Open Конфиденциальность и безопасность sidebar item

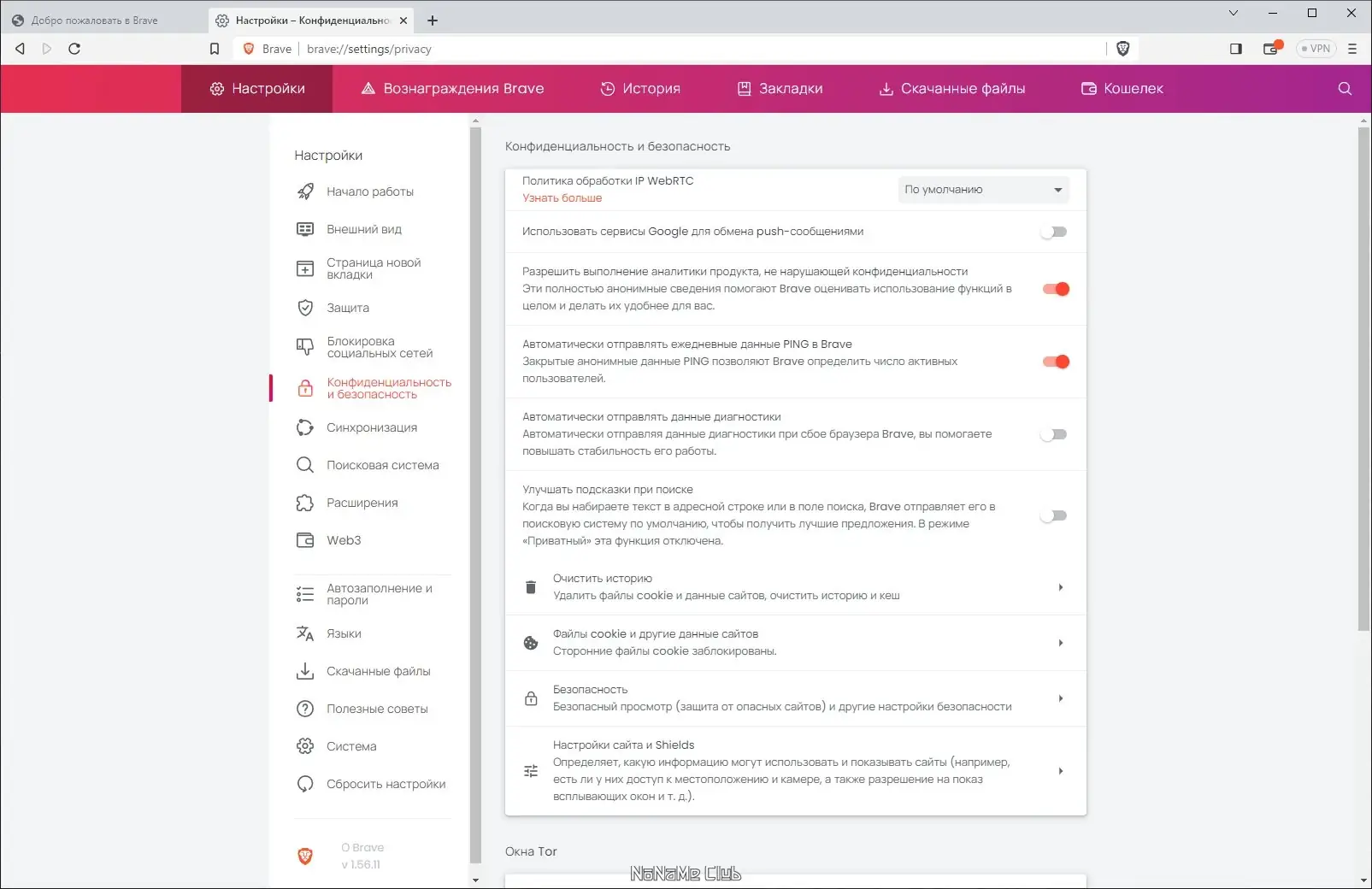point(373,388)
